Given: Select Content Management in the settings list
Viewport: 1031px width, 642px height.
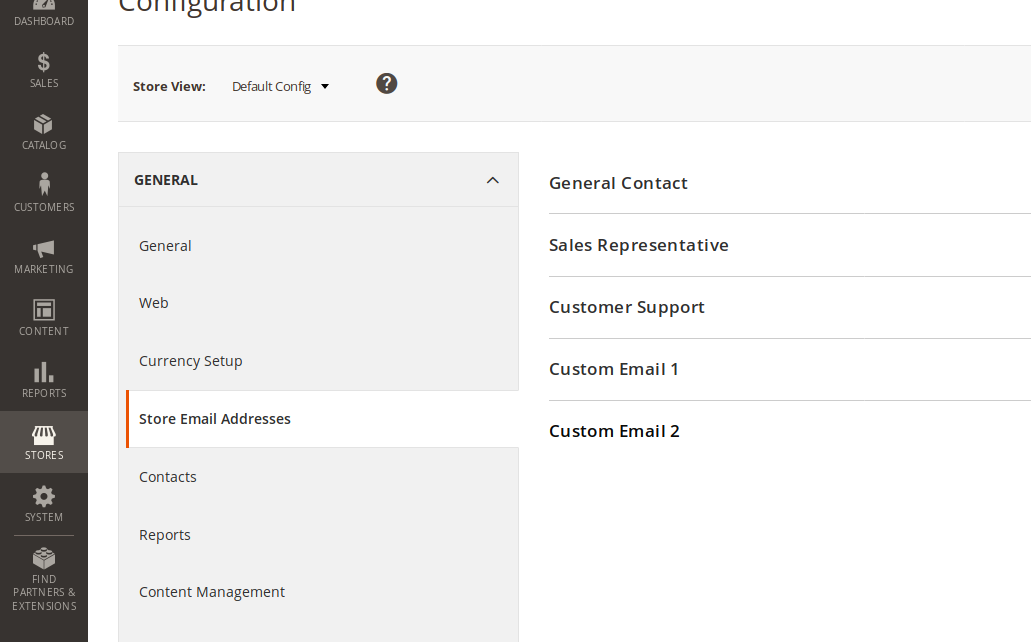Looking at the screenshot, I should [212, 592].
